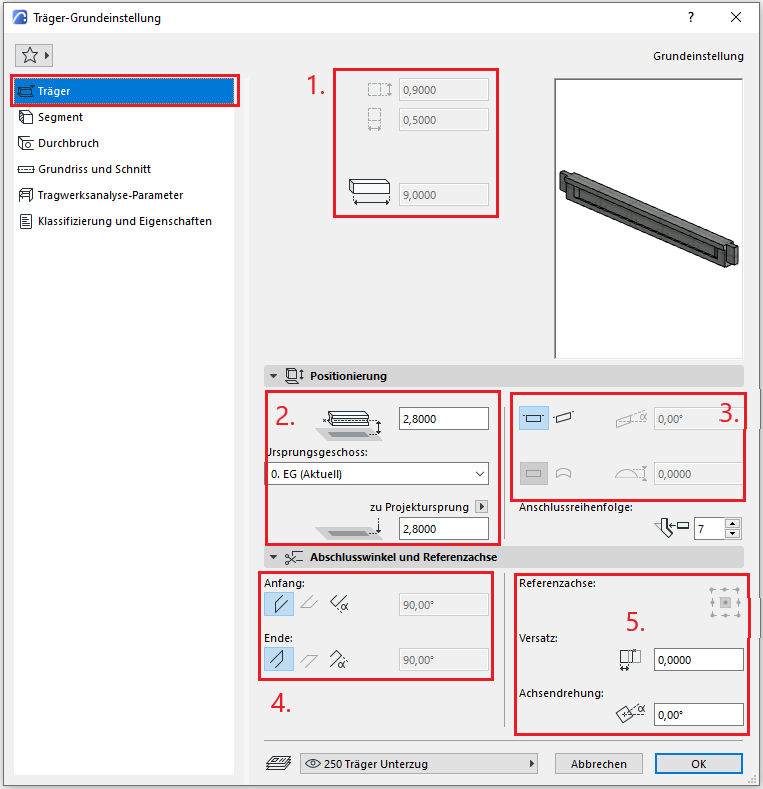Viewport: 763px width, 789px height.
Task: Toggle the straight beam shape option
Action: [534, 473]
